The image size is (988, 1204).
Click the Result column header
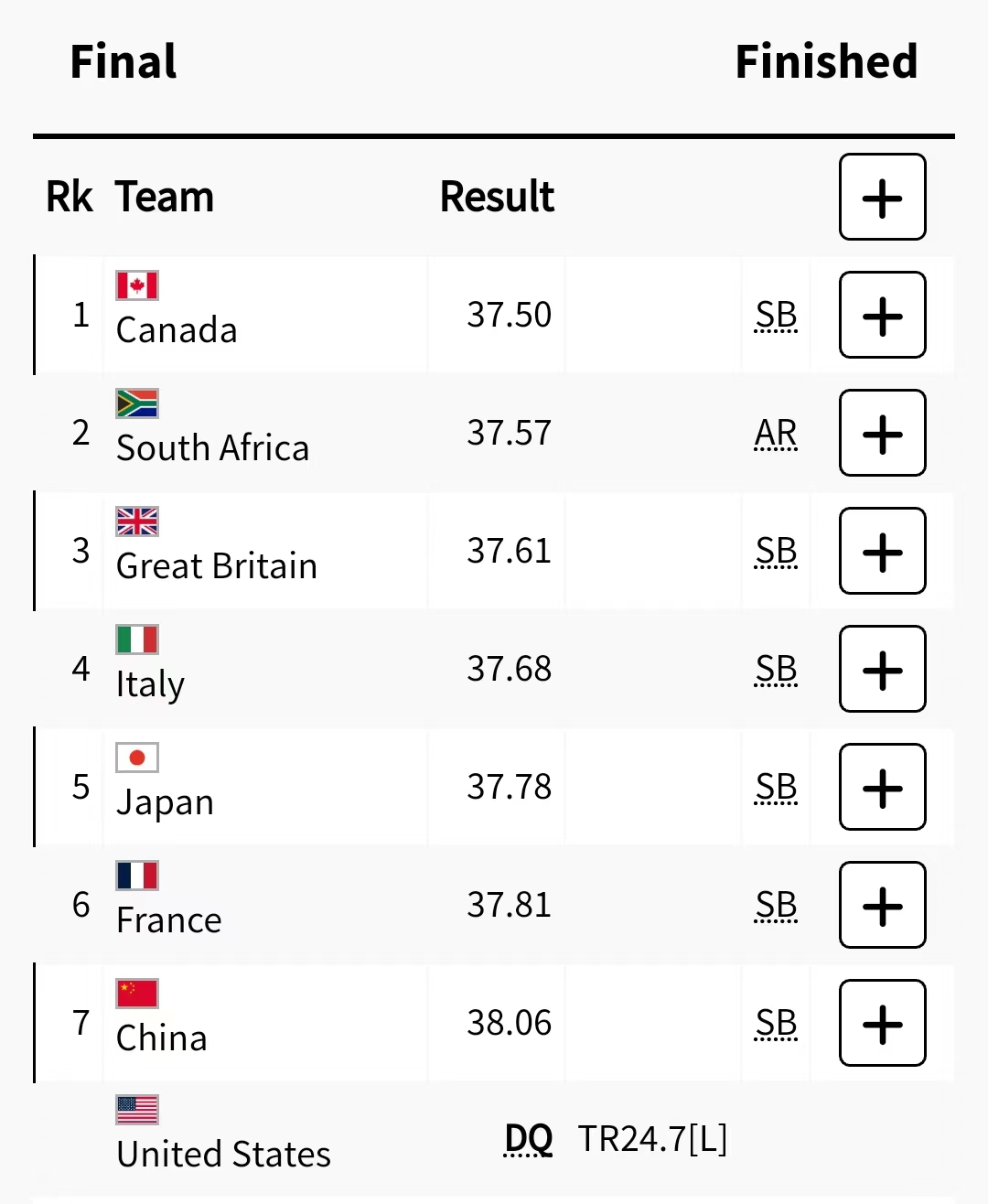pyautogui.click(x=497, y=197)
